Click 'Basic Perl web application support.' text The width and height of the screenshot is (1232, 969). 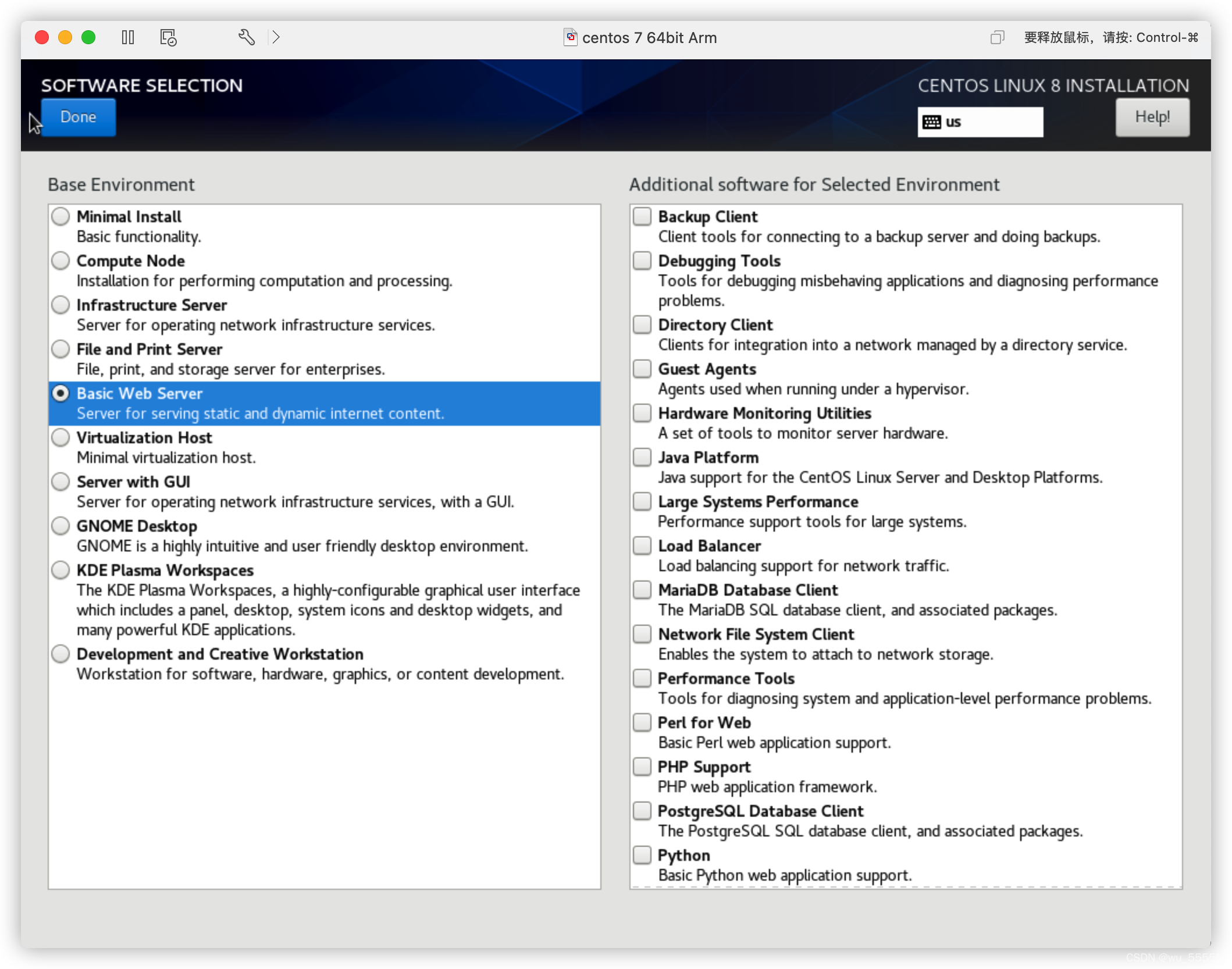[x=774, y=743]
